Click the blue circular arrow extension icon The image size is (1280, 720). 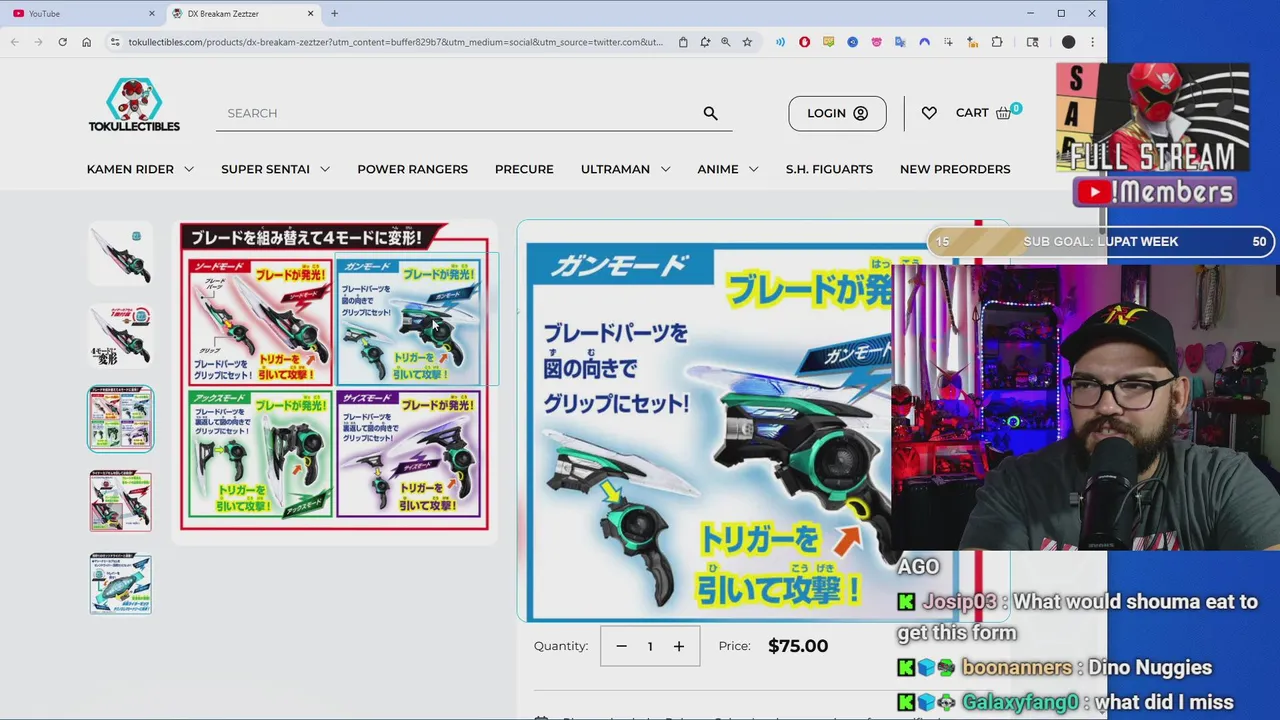coord(852,42)
